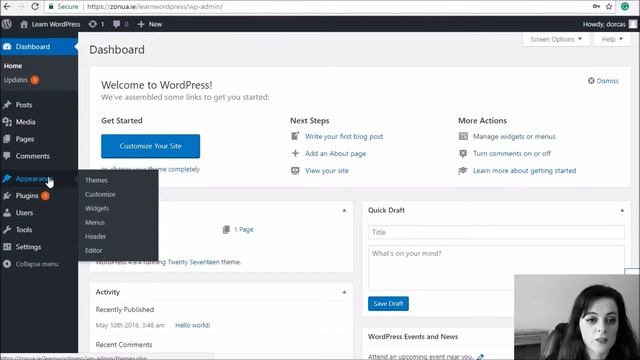Click Howdy, dorcas account menu
This screenshot has width=640, height=360.
tap(609, 24)
